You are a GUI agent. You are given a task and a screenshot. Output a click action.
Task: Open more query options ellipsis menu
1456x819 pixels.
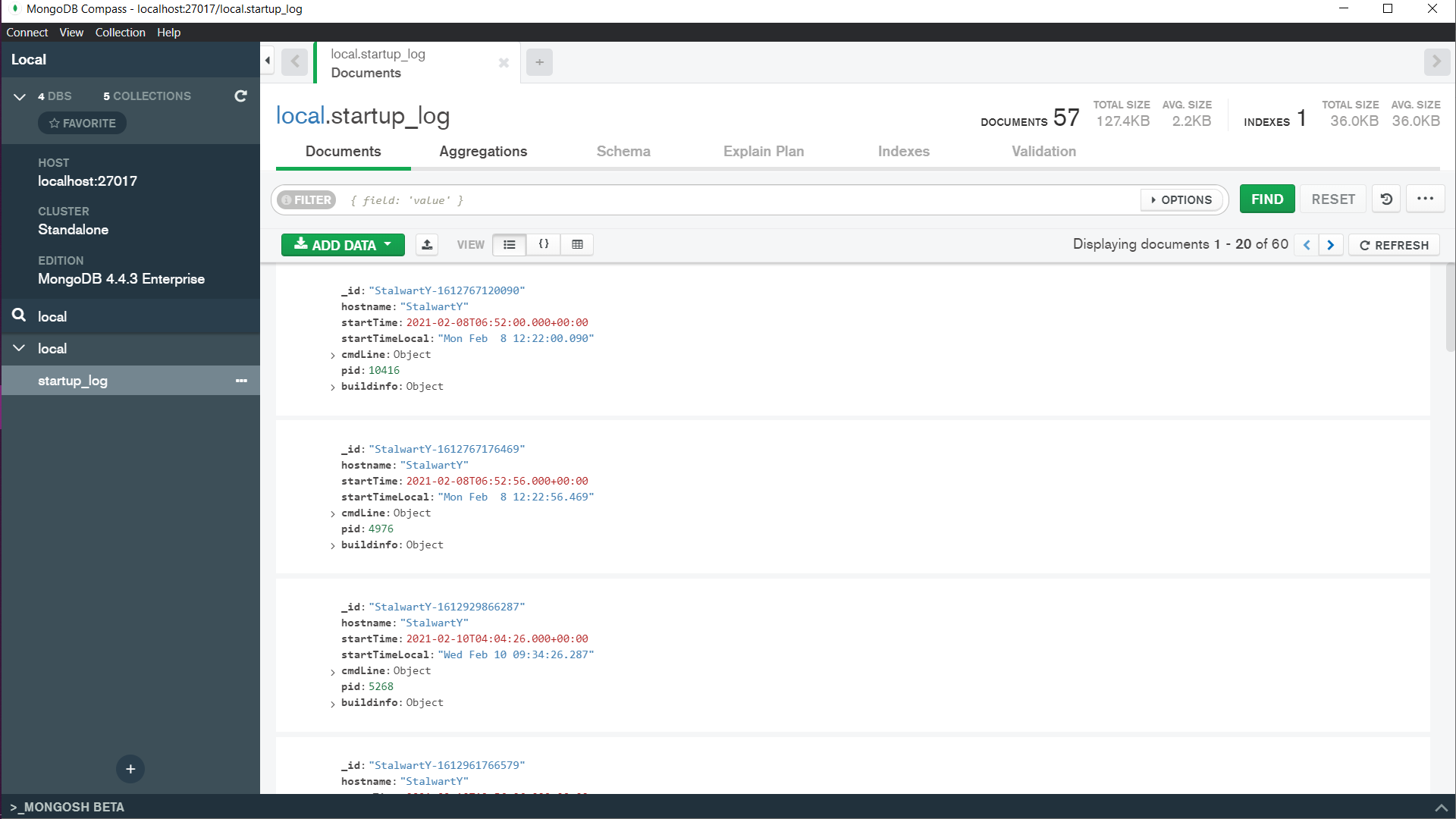pos(1426,199)
